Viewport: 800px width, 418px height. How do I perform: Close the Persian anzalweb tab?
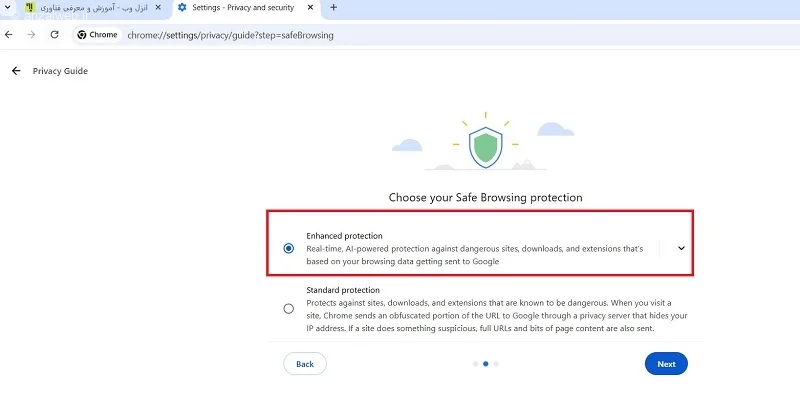158,8
